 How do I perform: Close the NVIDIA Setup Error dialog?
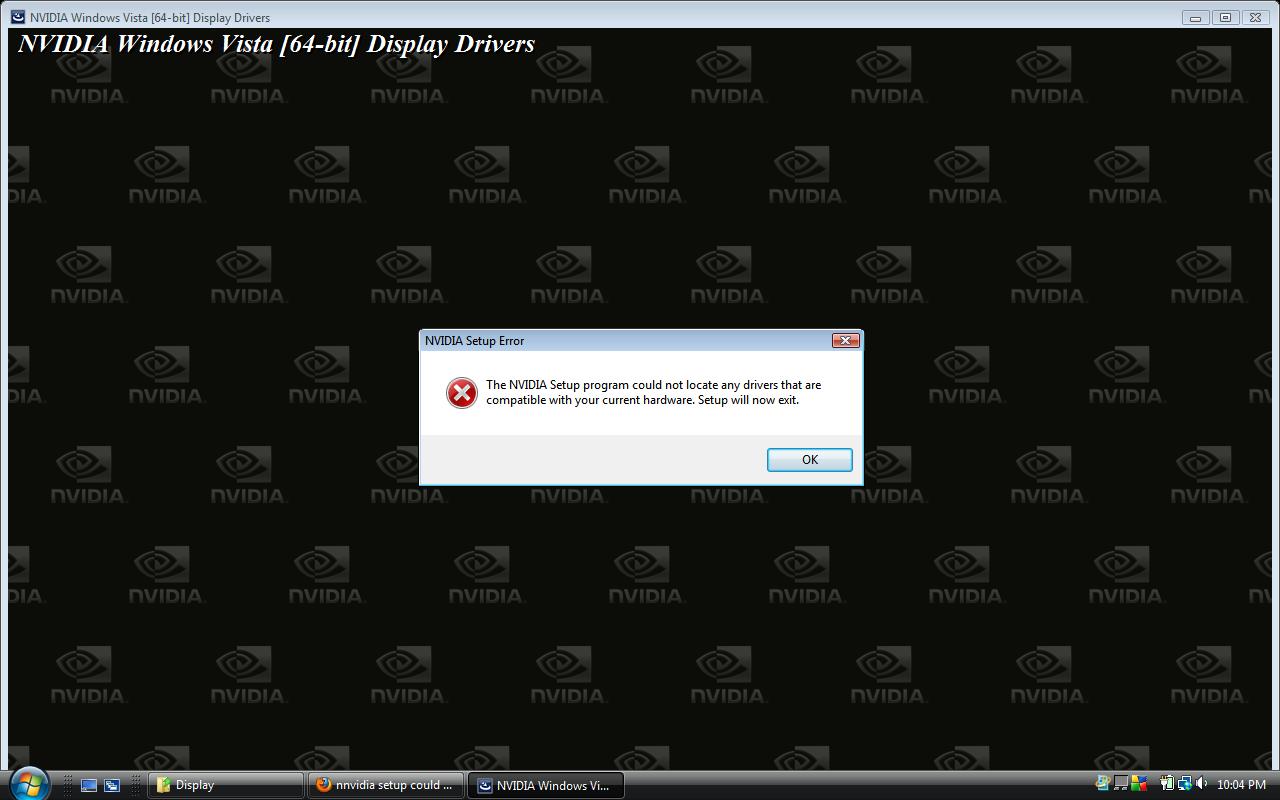click(846, 341)
